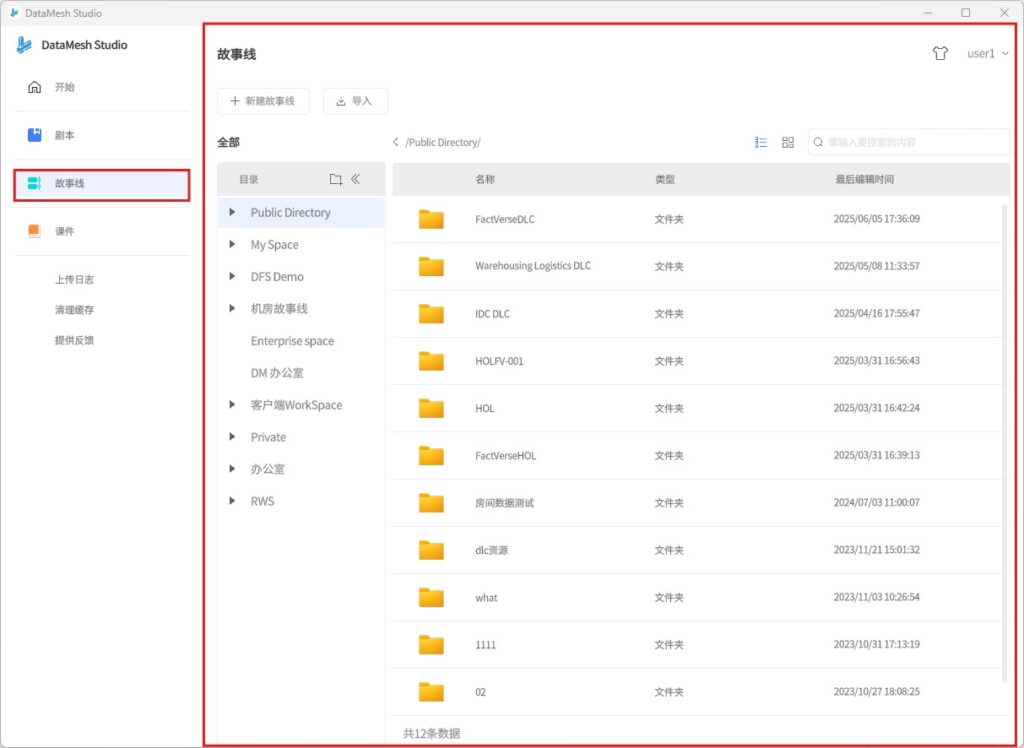1024x748 pixels.
Task: Open the IDC DLC folder icon
Action: [x=431, y=314]
